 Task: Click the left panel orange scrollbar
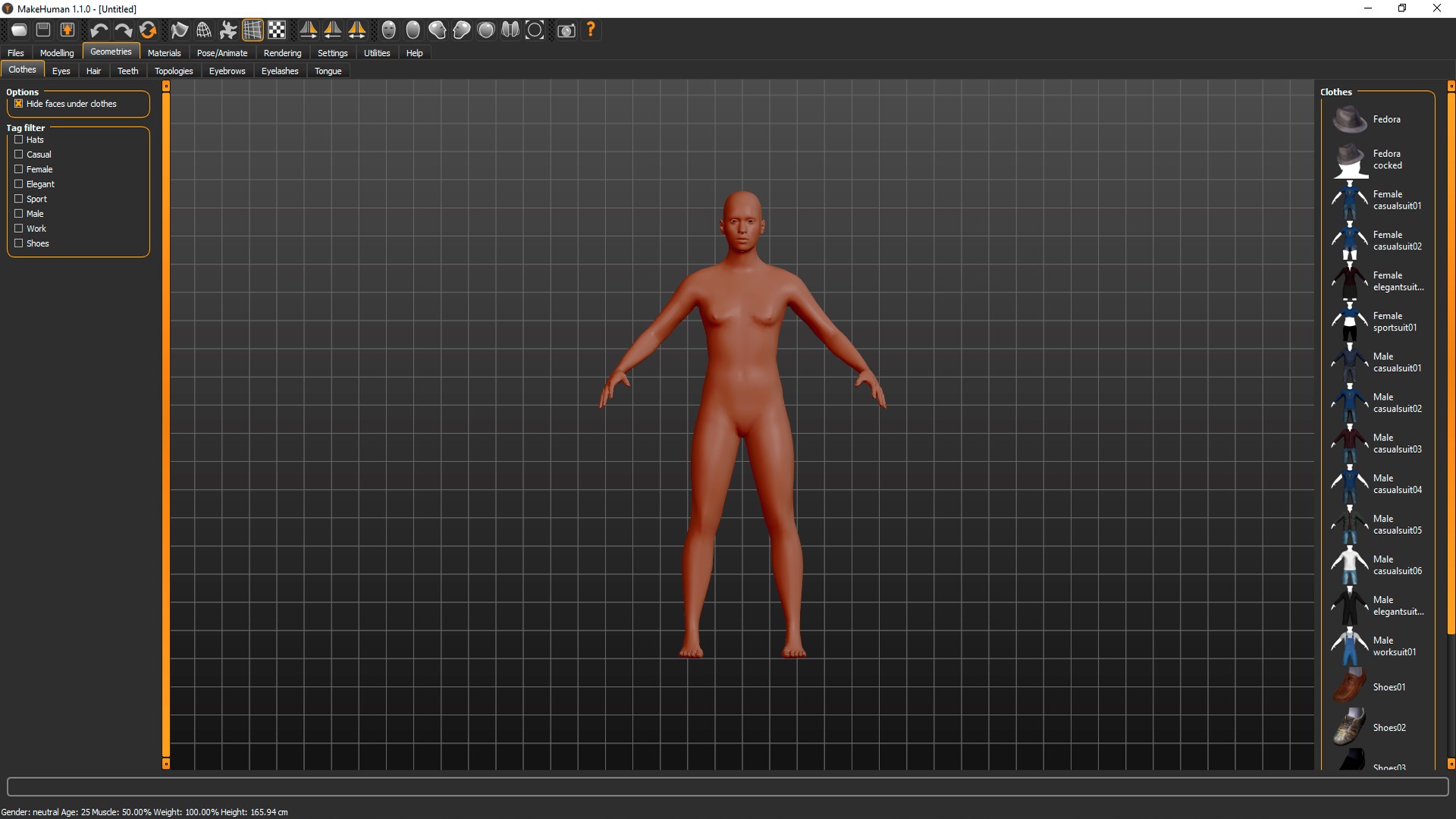coord(166,425)
